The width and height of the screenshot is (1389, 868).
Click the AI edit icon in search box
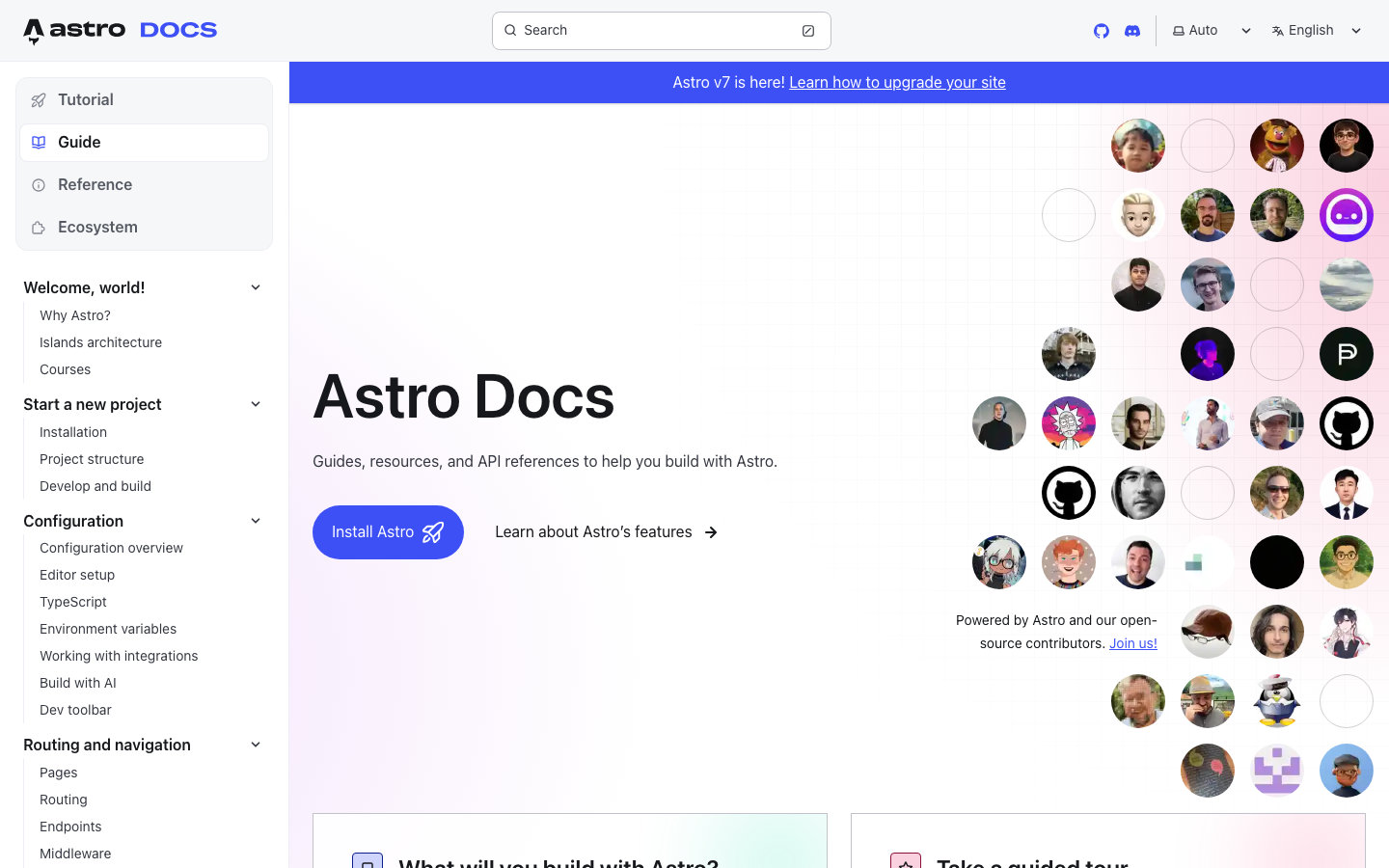click(x=808, y=31)
